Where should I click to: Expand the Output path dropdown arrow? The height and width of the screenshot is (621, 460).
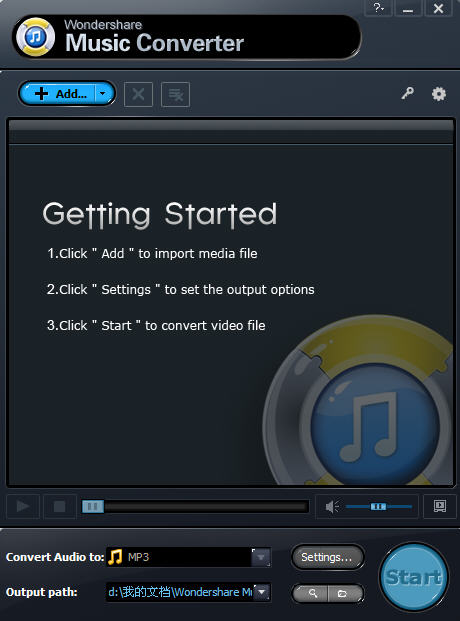coord(262,592)
